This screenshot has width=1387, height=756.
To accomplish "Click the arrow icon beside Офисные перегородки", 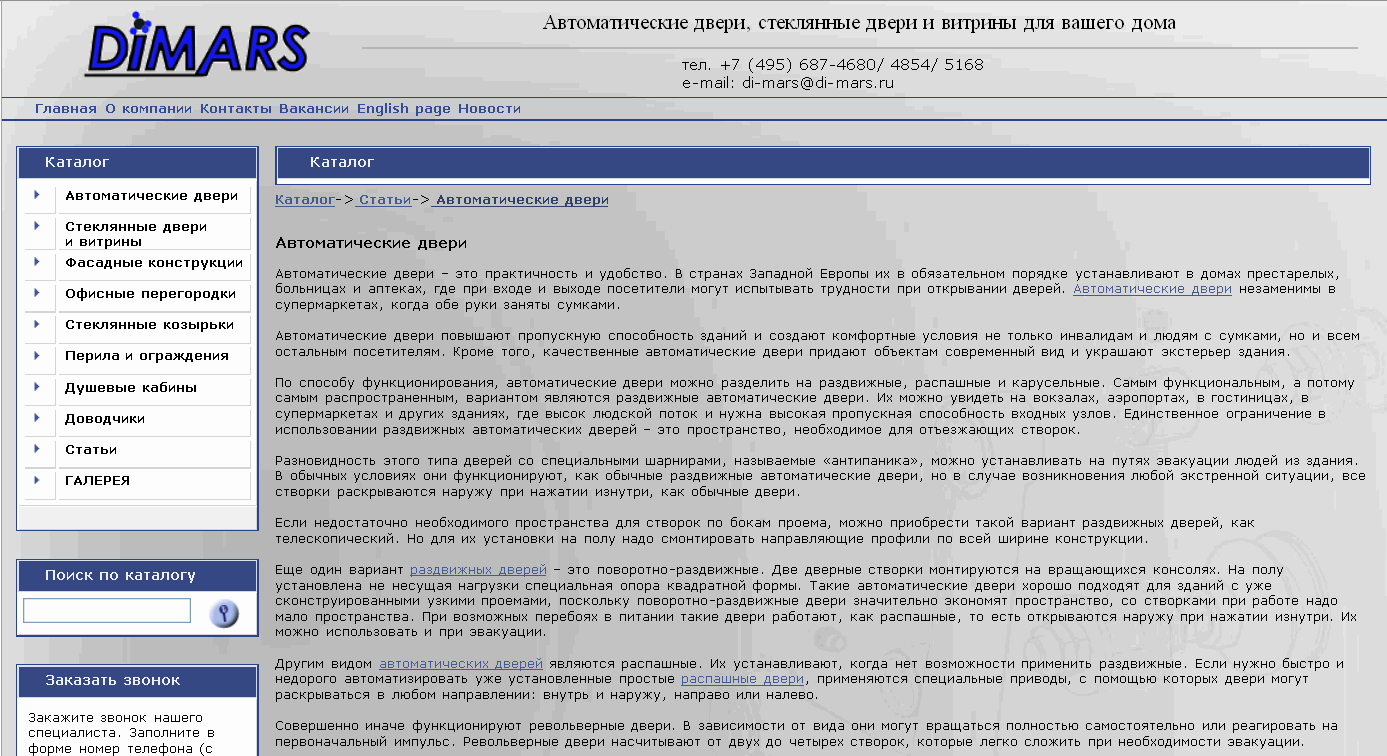I will click(38, 295).
